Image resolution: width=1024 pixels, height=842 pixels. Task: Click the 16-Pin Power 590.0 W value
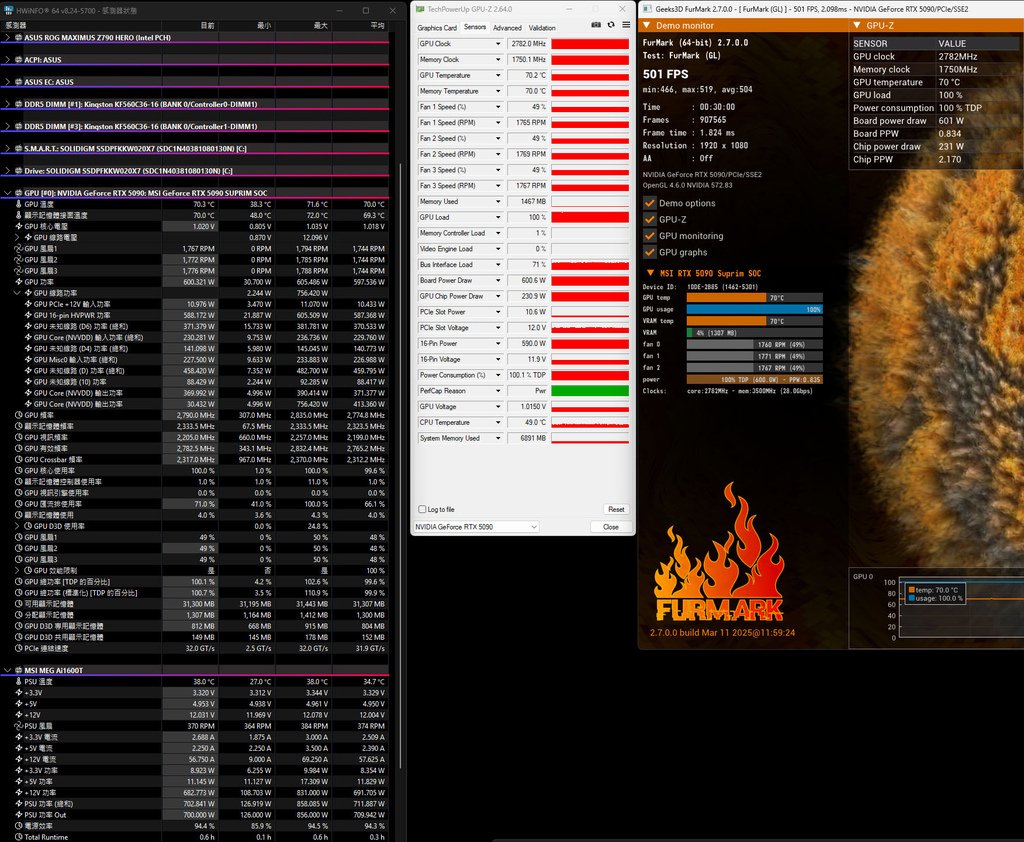(x=528, y=344)
